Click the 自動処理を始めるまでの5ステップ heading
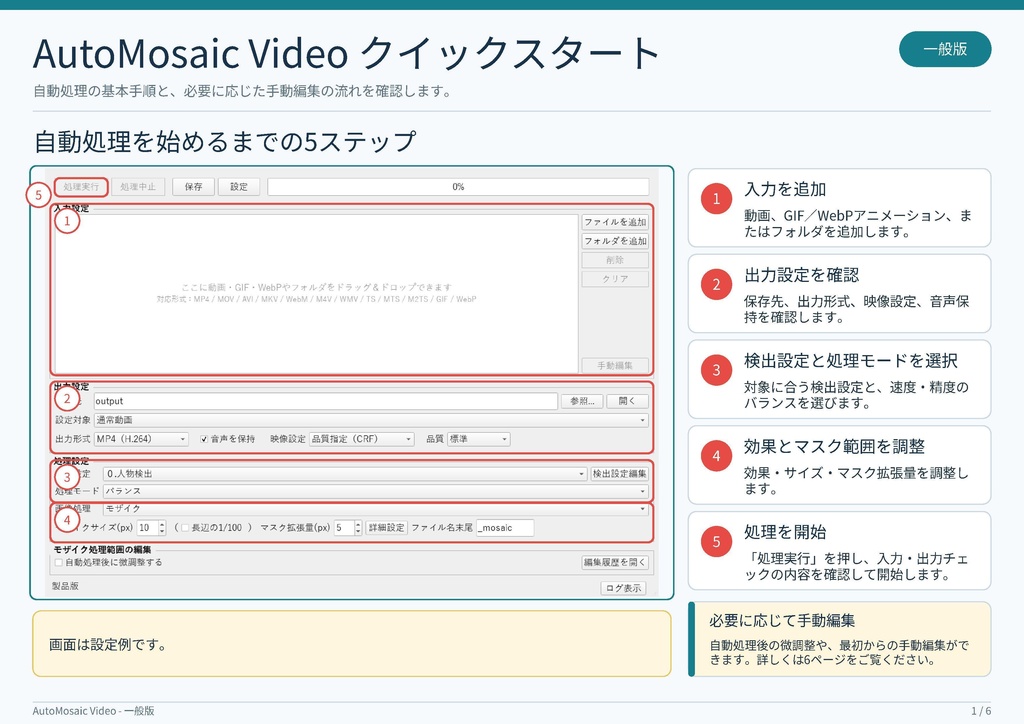1024x724 pixels. click(225, 142)
